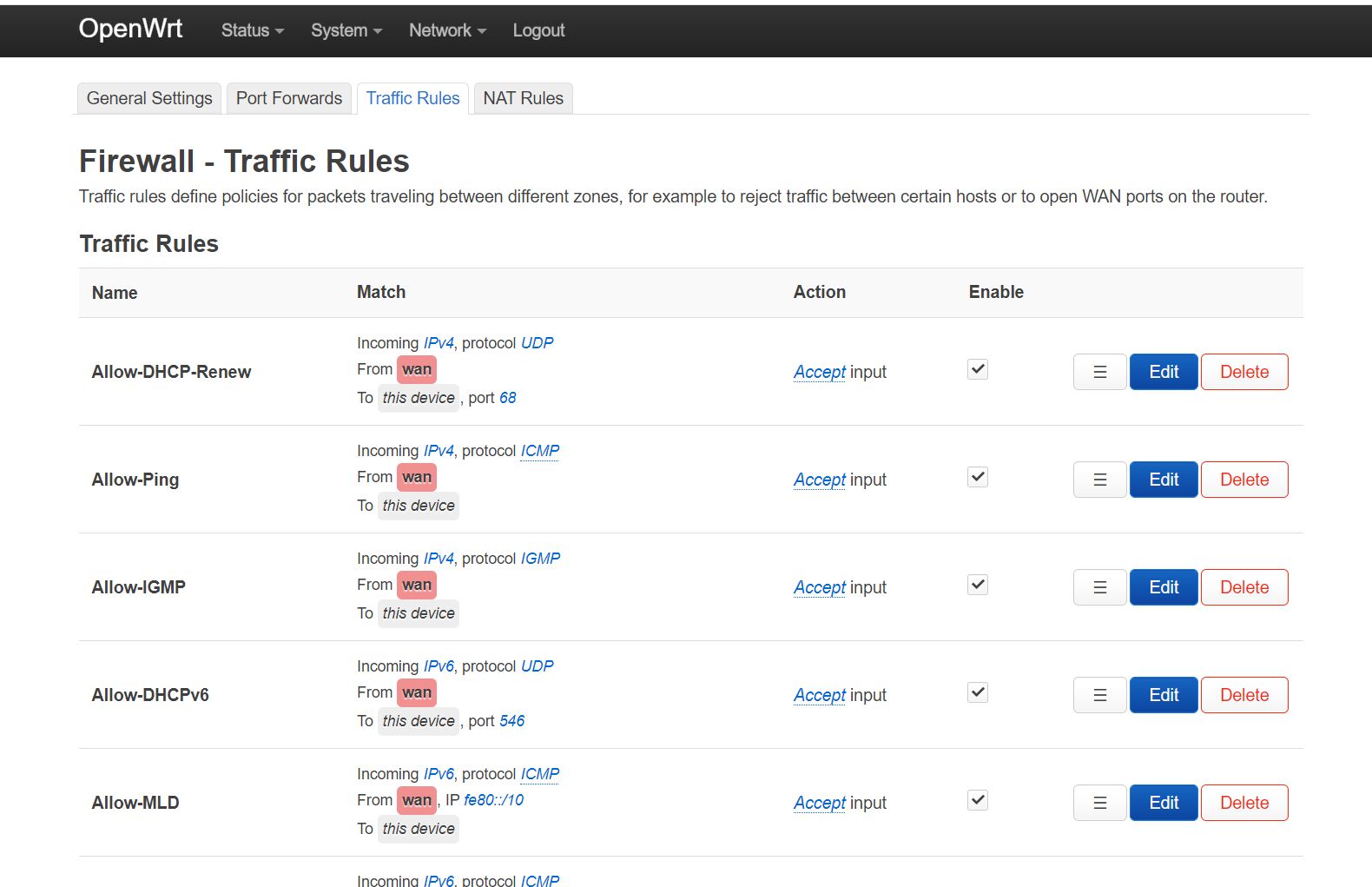Open the Status dropdown menu
The image size is (1372, 887).
pyautogui.click(x=253, y=30)
